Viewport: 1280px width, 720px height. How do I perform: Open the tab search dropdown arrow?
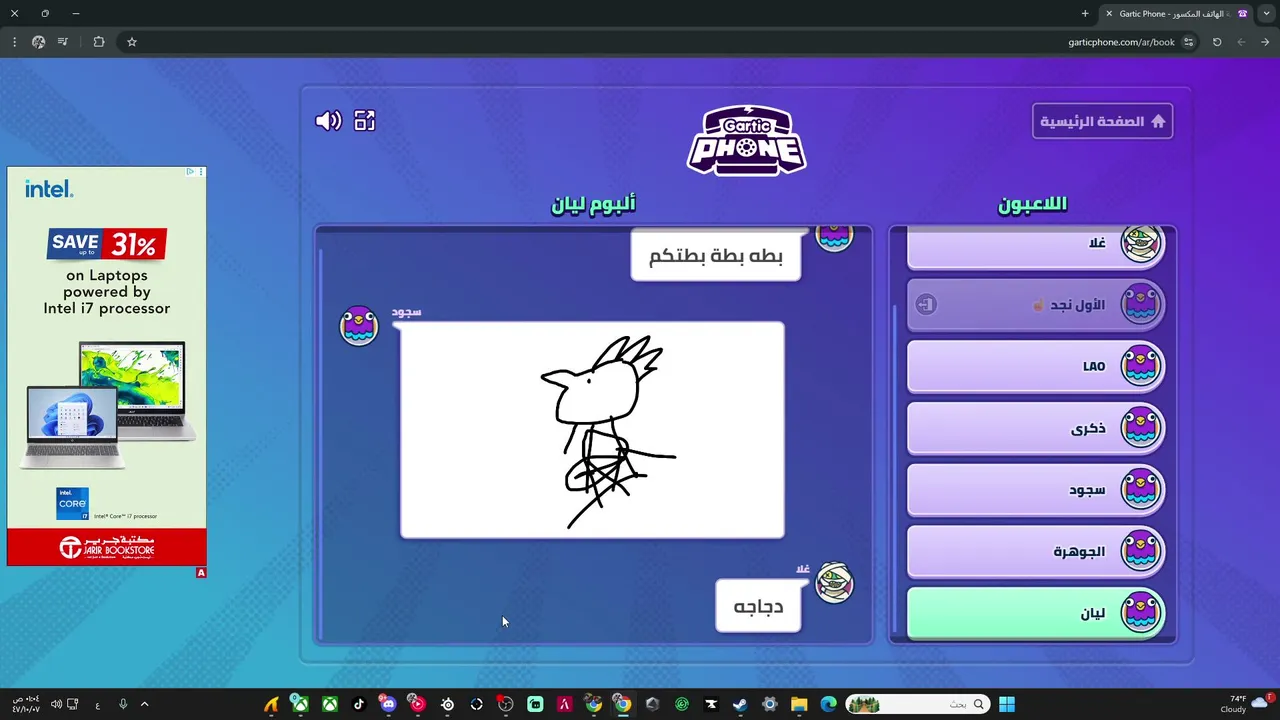[x=1267, y=14]
